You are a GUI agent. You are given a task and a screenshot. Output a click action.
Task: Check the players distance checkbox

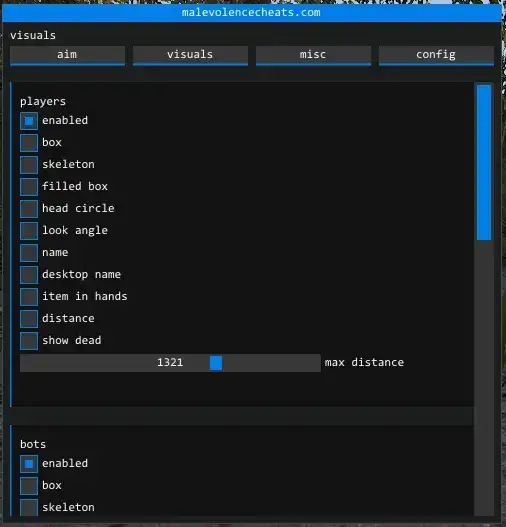[x=29, y=319]
